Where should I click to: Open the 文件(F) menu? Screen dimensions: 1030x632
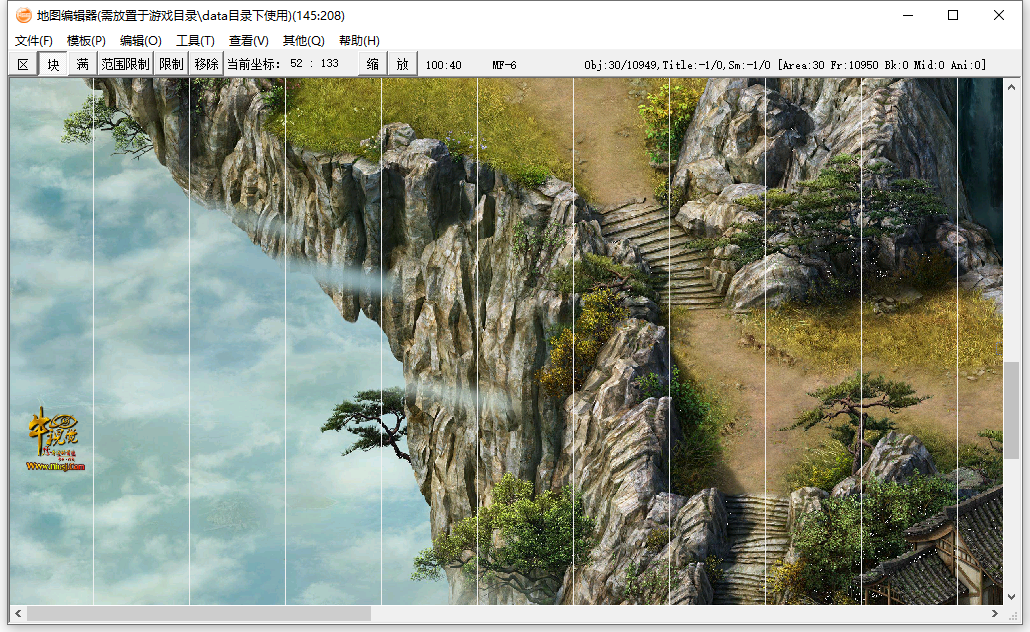pos(34,41)
